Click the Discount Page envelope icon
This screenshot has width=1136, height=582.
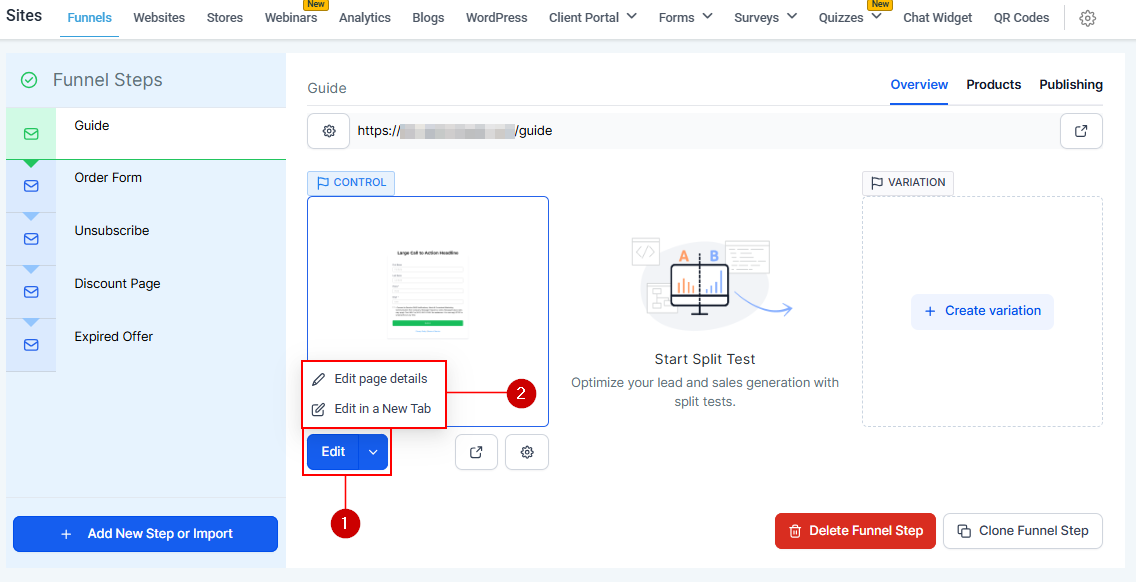[x=31, y=292]
